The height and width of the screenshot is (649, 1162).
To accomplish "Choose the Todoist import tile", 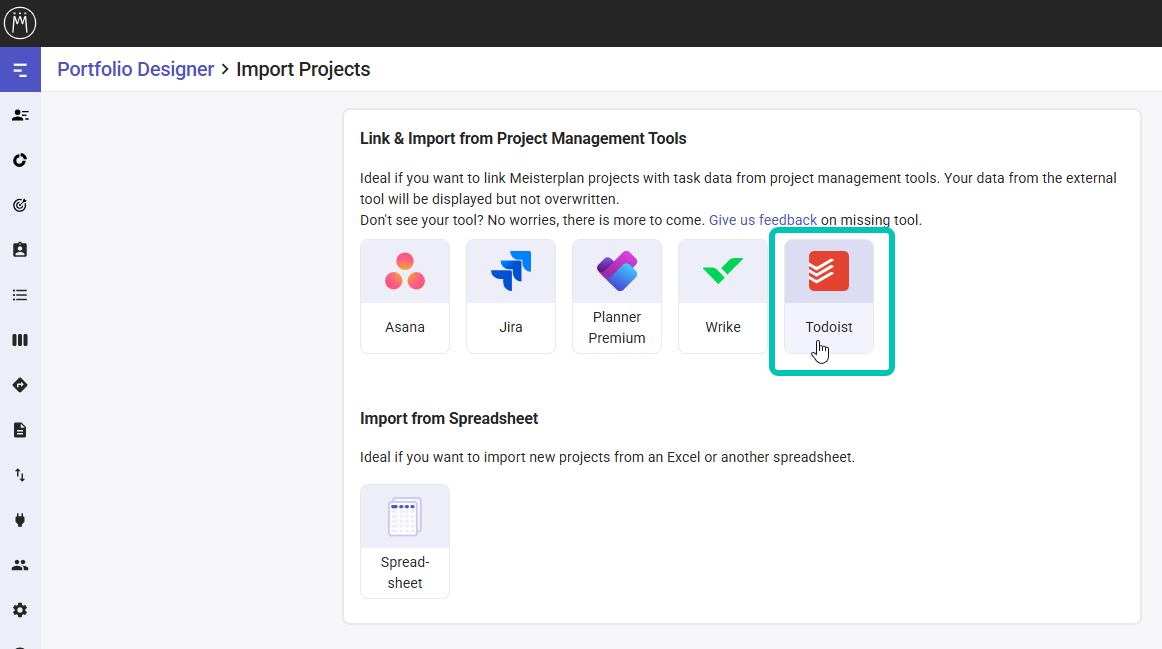I will [829, 296].
